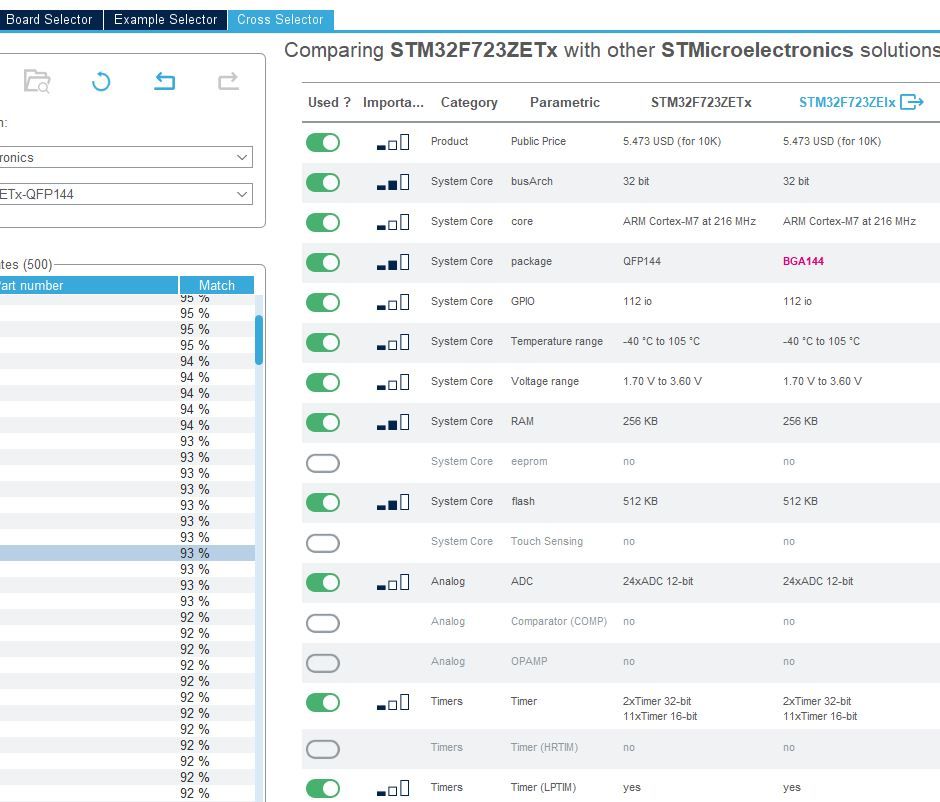Click the Importa... column header
The image size is (940, 802).
pos(393,102)
